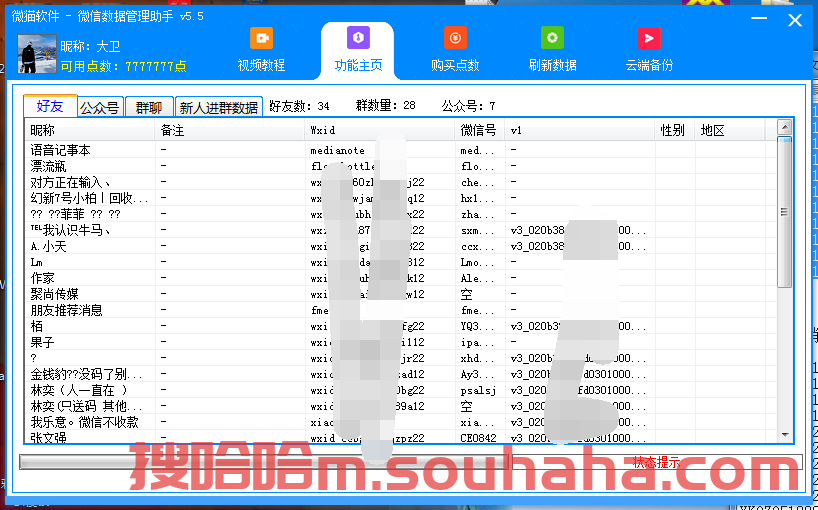Image resolution: width=818 pixels, height=510 pixels.
Task: Click the user avatar picture
Action: (37, 54)
